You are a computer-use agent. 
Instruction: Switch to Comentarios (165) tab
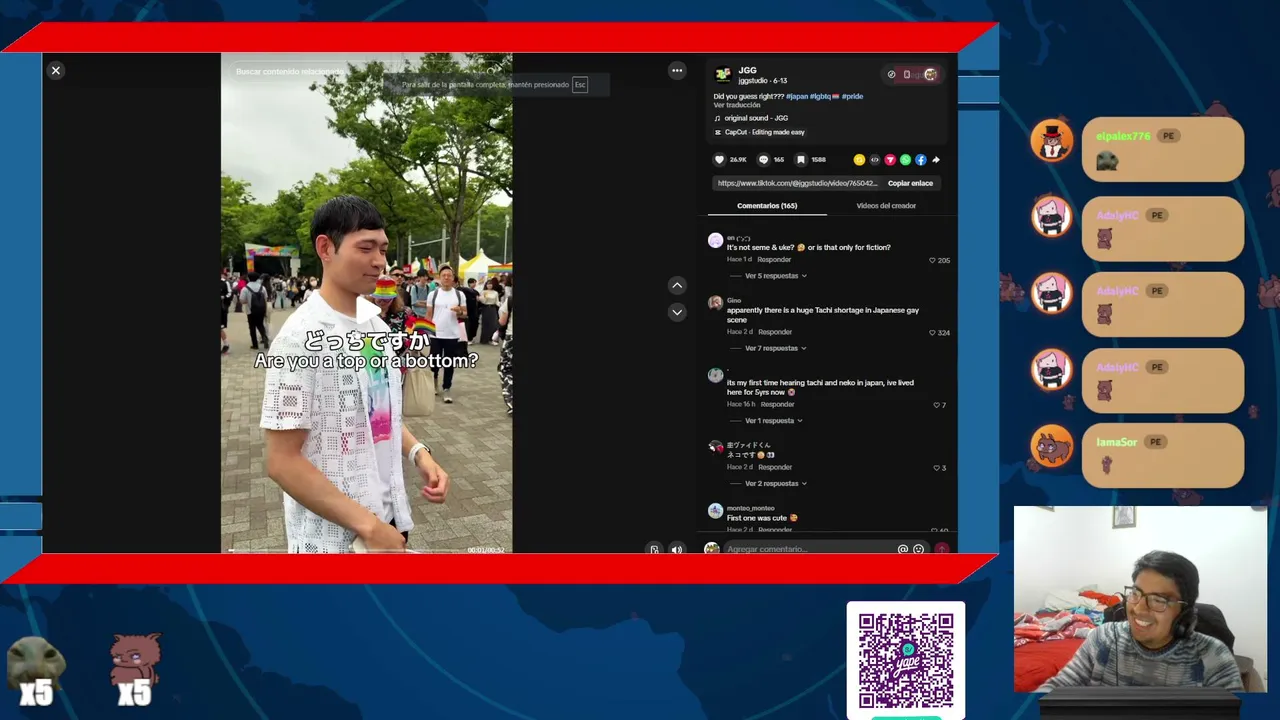click(767, 206)
